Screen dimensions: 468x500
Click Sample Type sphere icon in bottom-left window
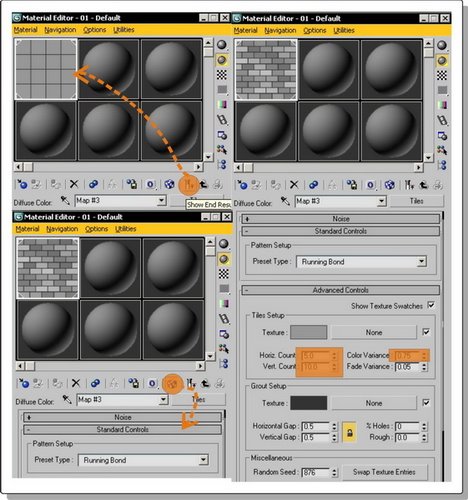tap(224, 244)
